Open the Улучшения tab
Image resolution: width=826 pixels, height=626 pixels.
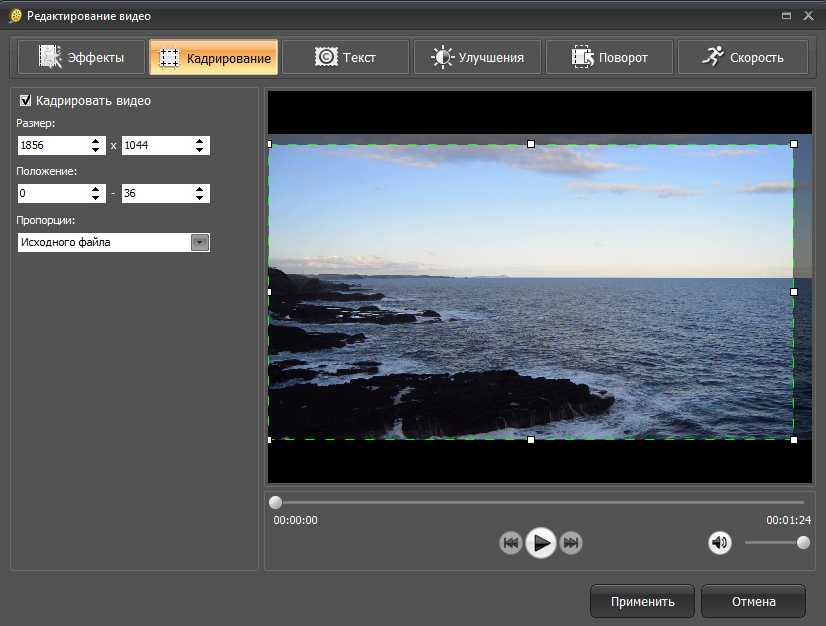click(477, 57)
